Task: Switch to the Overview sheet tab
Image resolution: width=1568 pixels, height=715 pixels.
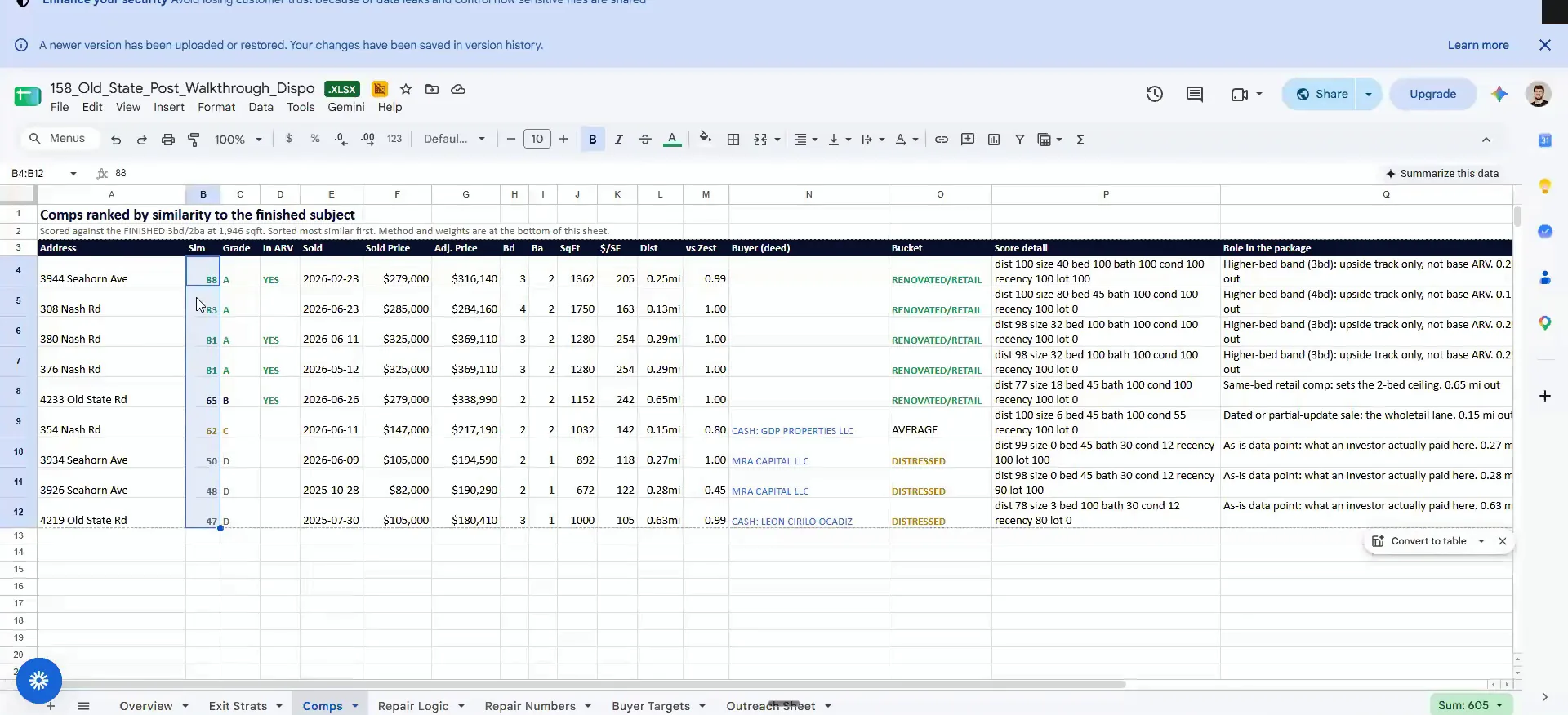Action: 145,706
